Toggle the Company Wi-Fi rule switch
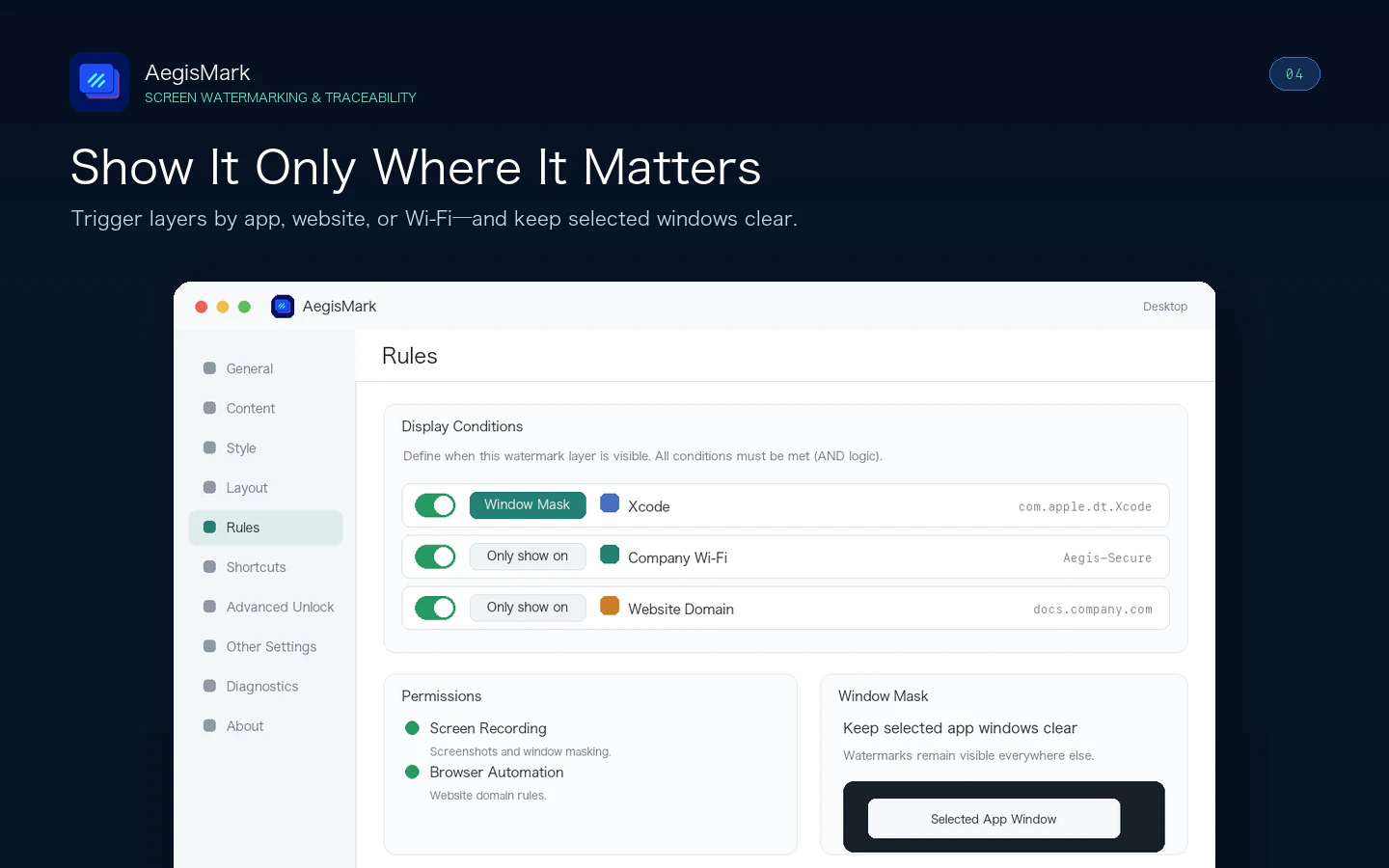This screenshot has height=868, width=1389. (435, 556)
